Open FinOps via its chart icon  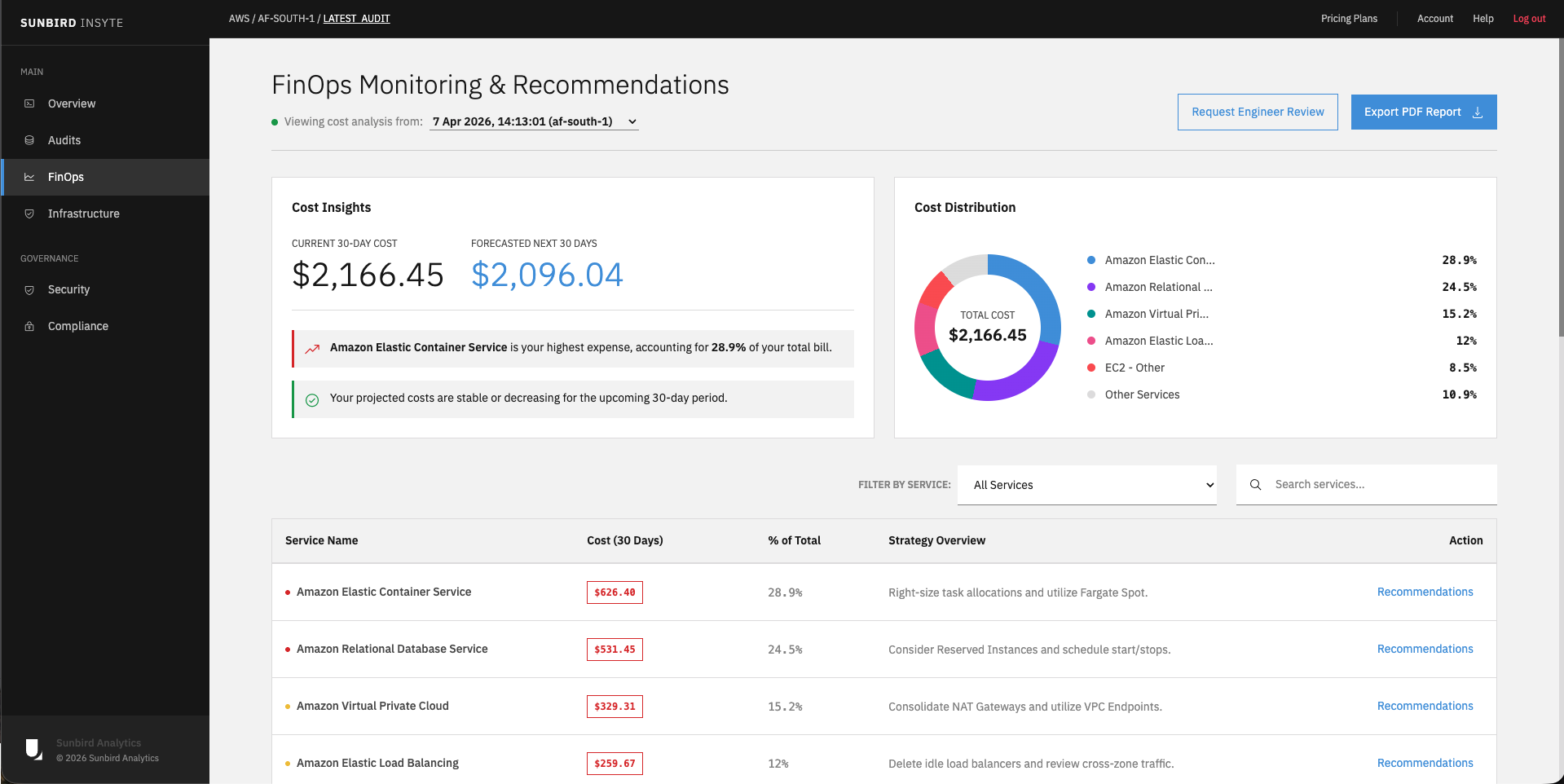(x=29, y=177)
